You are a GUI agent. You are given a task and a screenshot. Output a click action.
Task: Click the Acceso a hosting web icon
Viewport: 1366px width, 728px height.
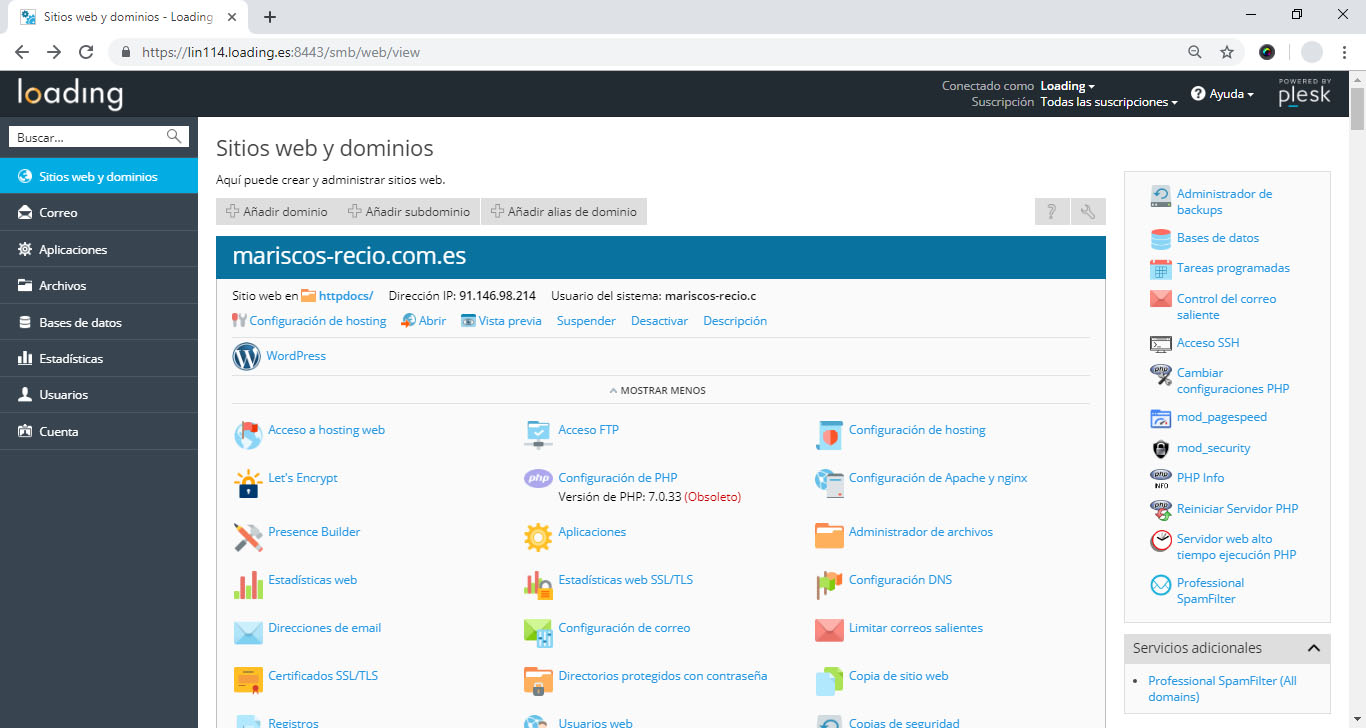click(247, 435)
